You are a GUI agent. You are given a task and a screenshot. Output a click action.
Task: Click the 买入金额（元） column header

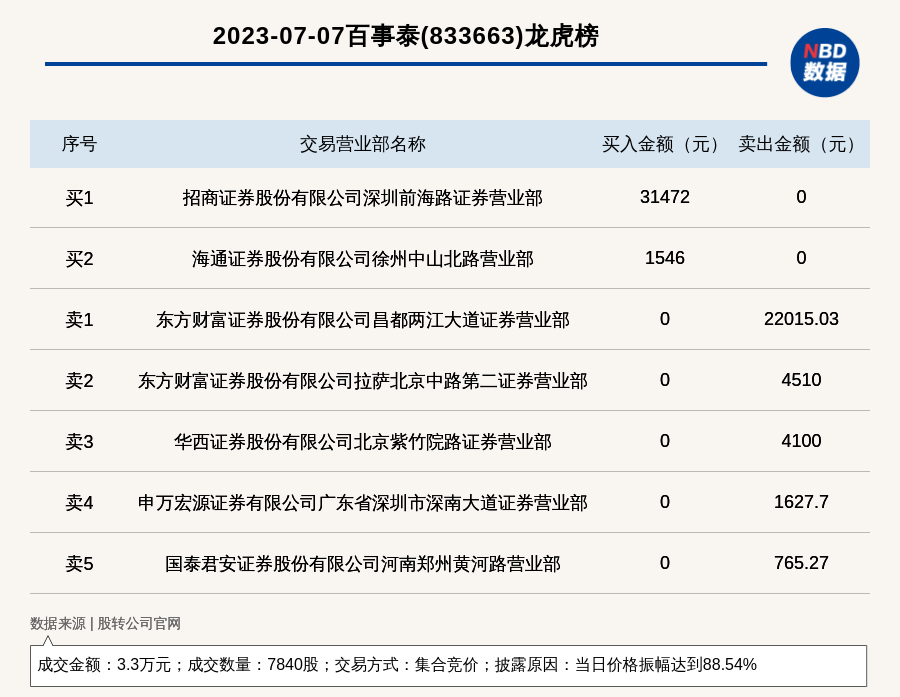665,144
